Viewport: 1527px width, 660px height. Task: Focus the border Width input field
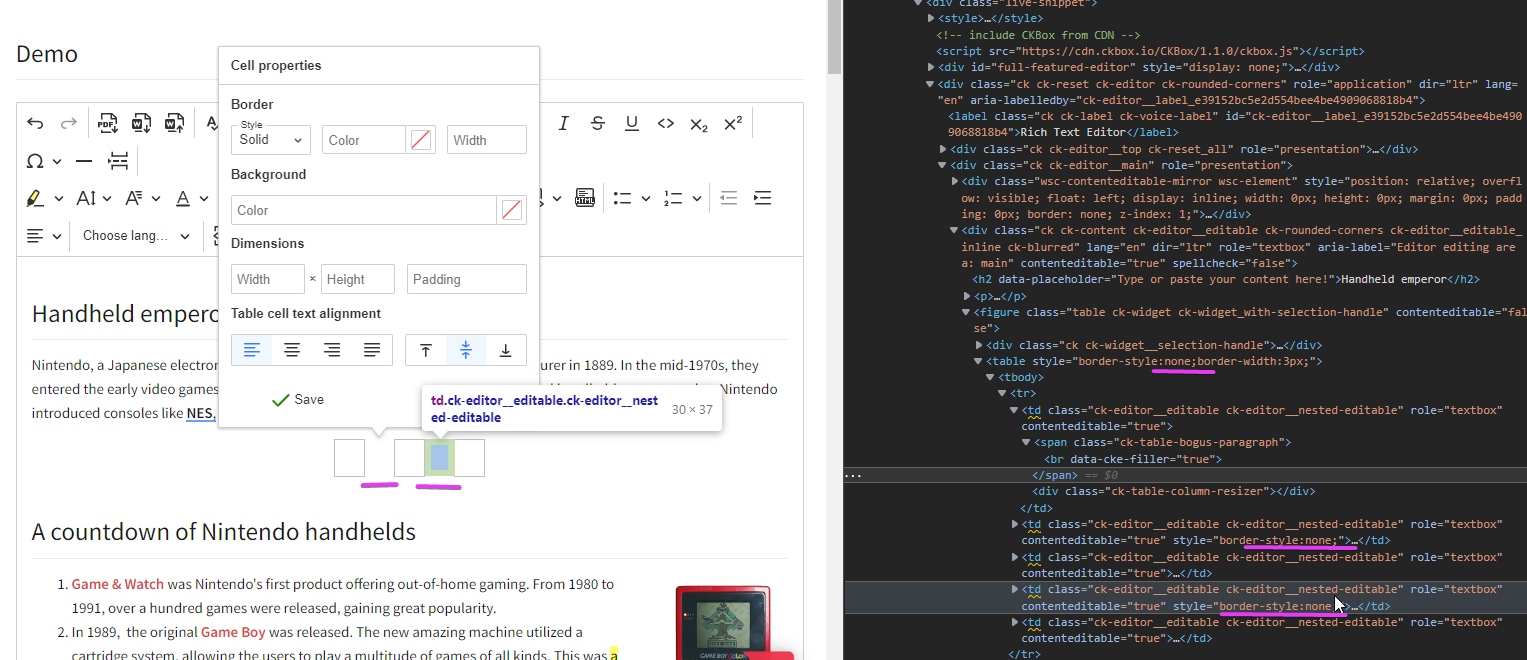[487, 140]
